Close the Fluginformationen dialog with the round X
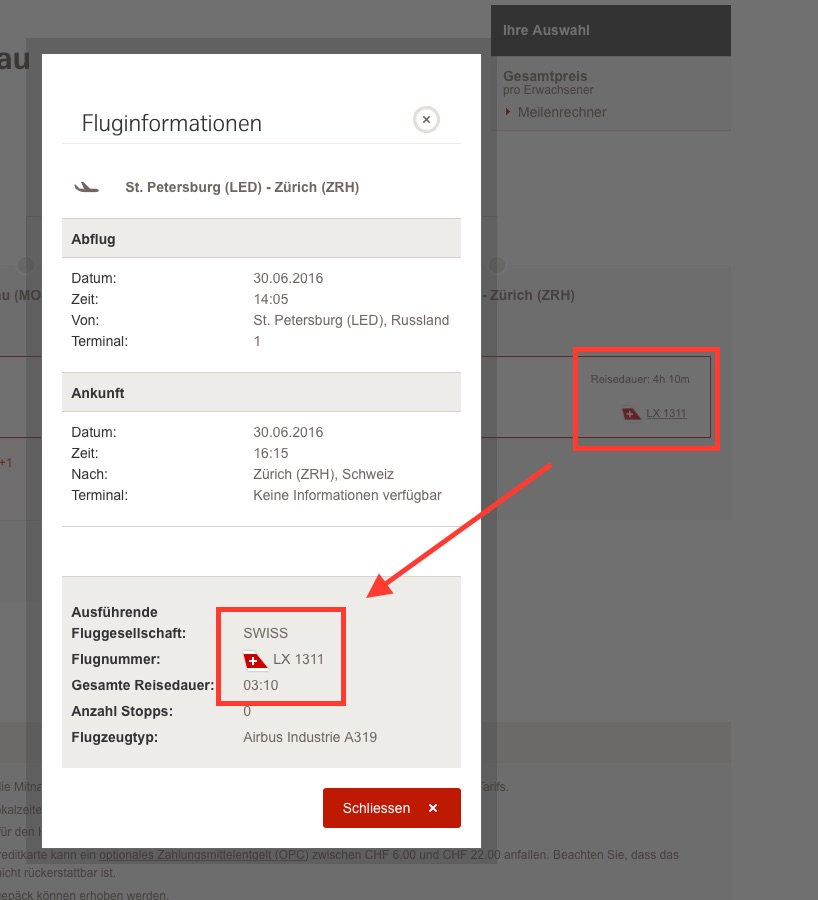The width and height of the screenshot is (818, 900). [x=426, y=119]
